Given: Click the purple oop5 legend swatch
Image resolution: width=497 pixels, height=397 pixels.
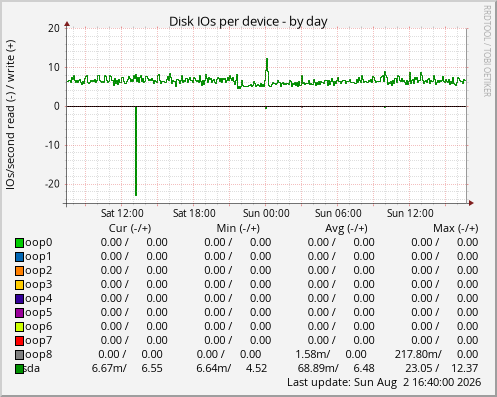Looking at the screenshot, I should (19, 313).
